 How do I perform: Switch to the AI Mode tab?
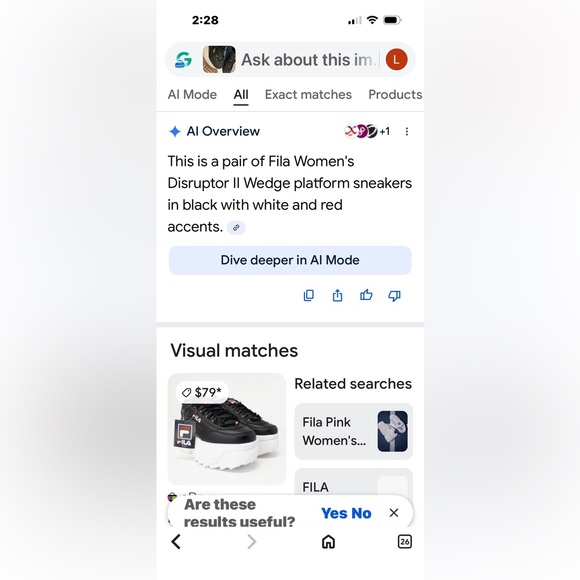tap(192, 95)
